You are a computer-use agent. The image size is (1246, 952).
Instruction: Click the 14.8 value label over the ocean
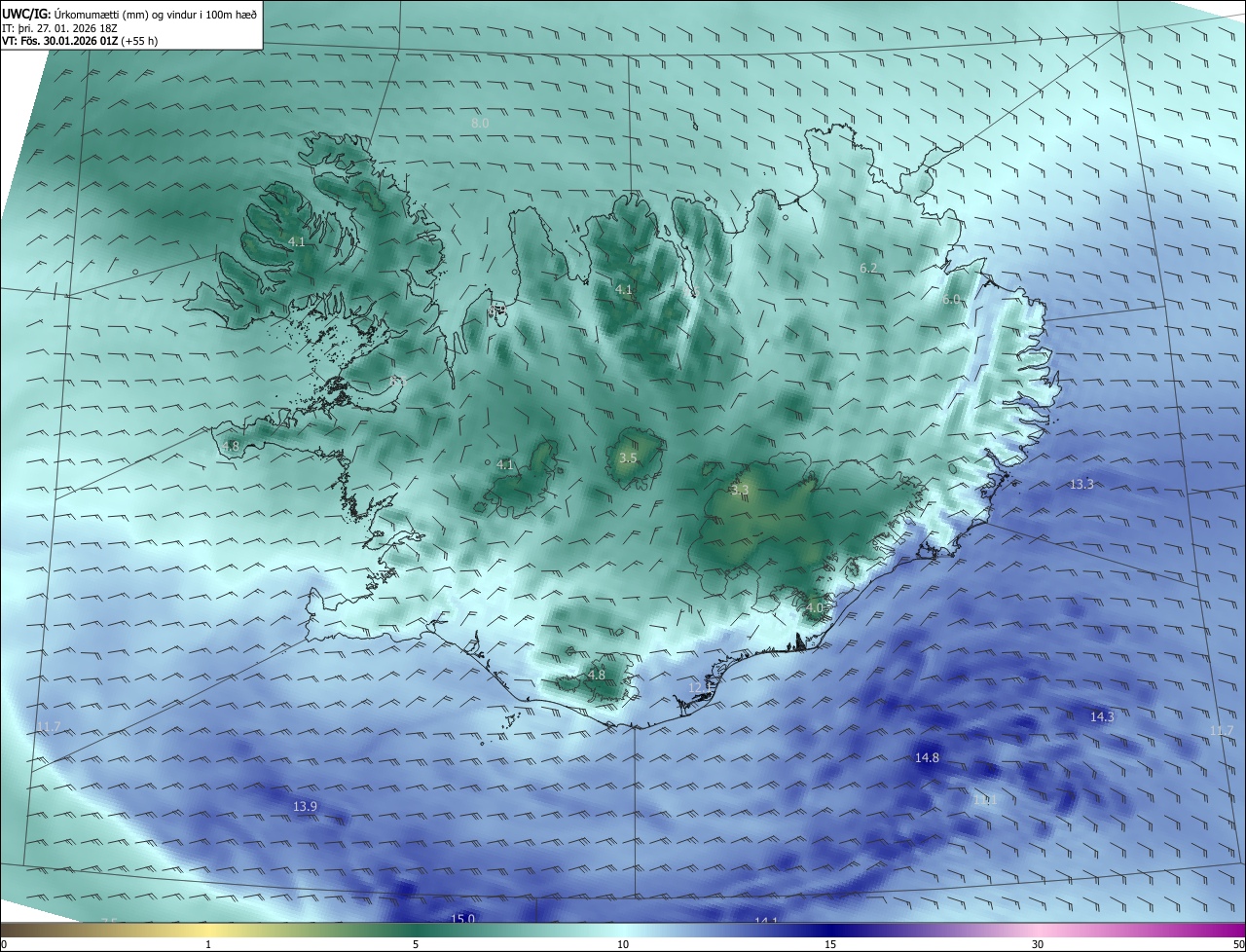pos(927,757)
